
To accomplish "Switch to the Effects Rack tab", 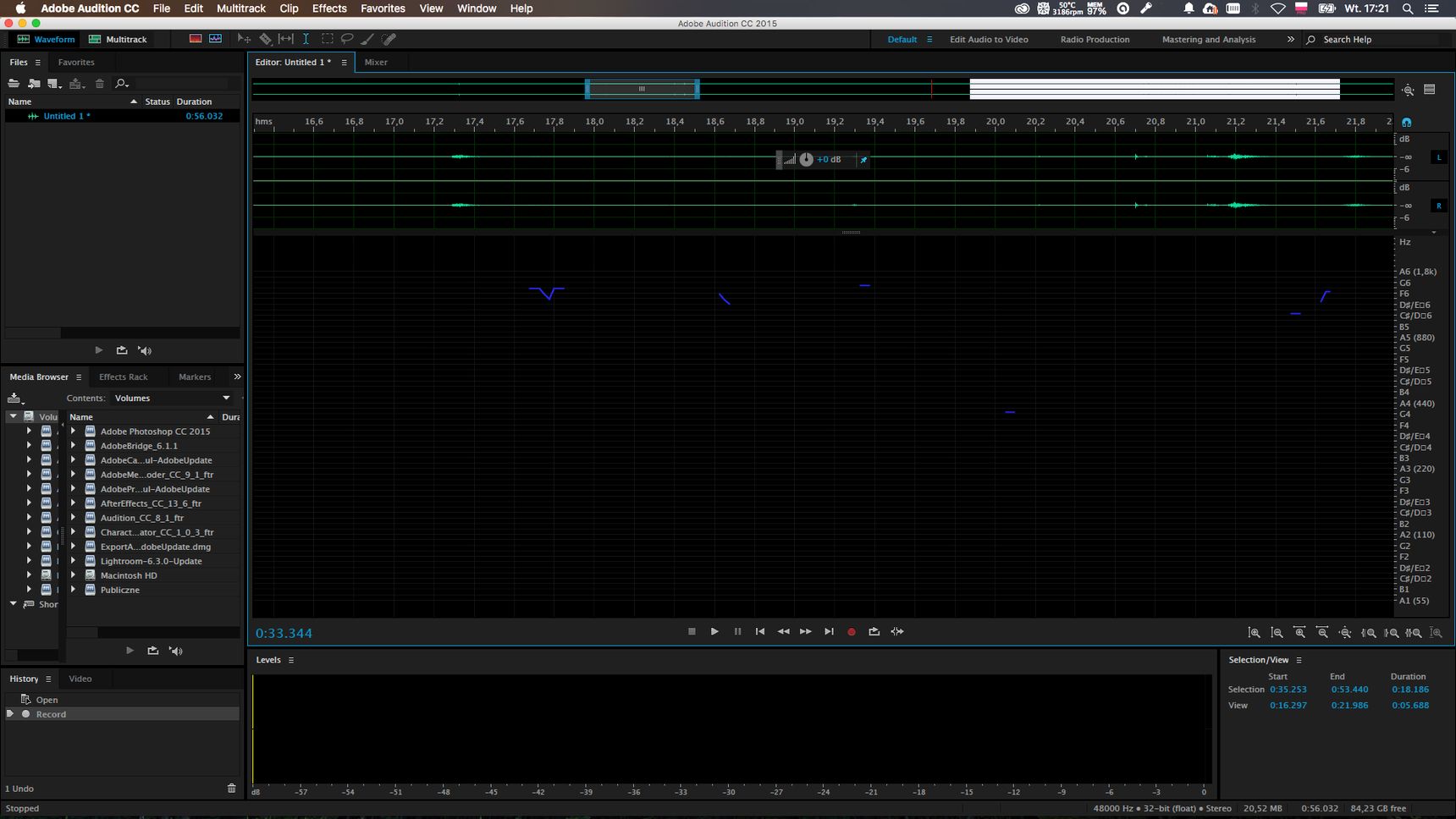I will point(124,377).
